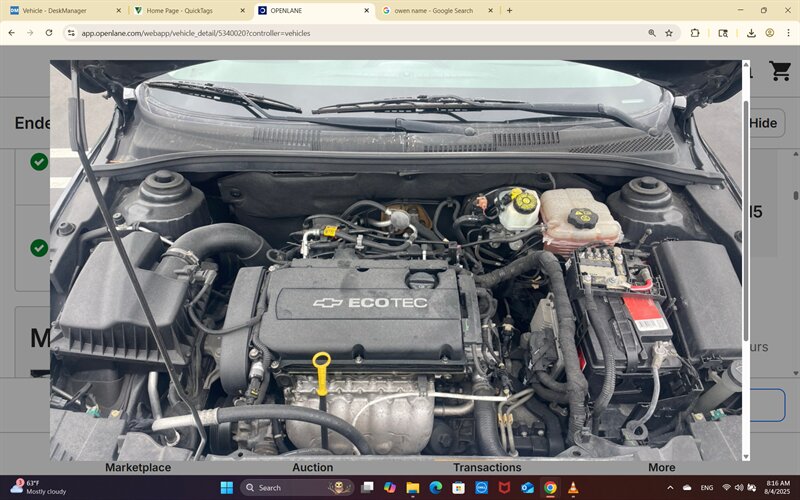800x500 pixels.
Task: Open the Dell app in taskbar
Action: [482, 488]
